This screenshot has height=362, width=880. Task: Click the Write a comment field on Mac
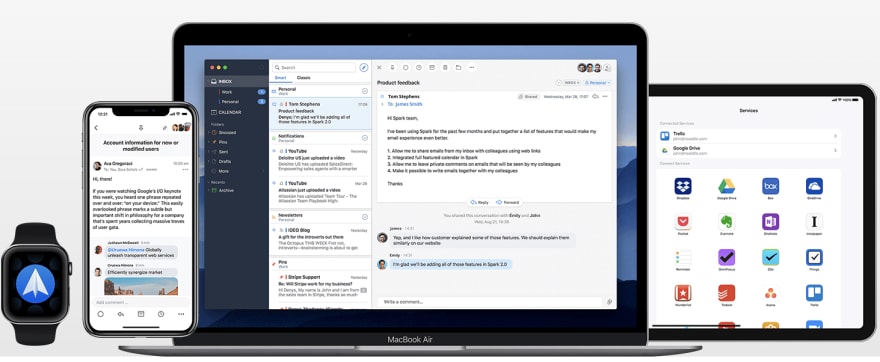(x=490, y=302)
